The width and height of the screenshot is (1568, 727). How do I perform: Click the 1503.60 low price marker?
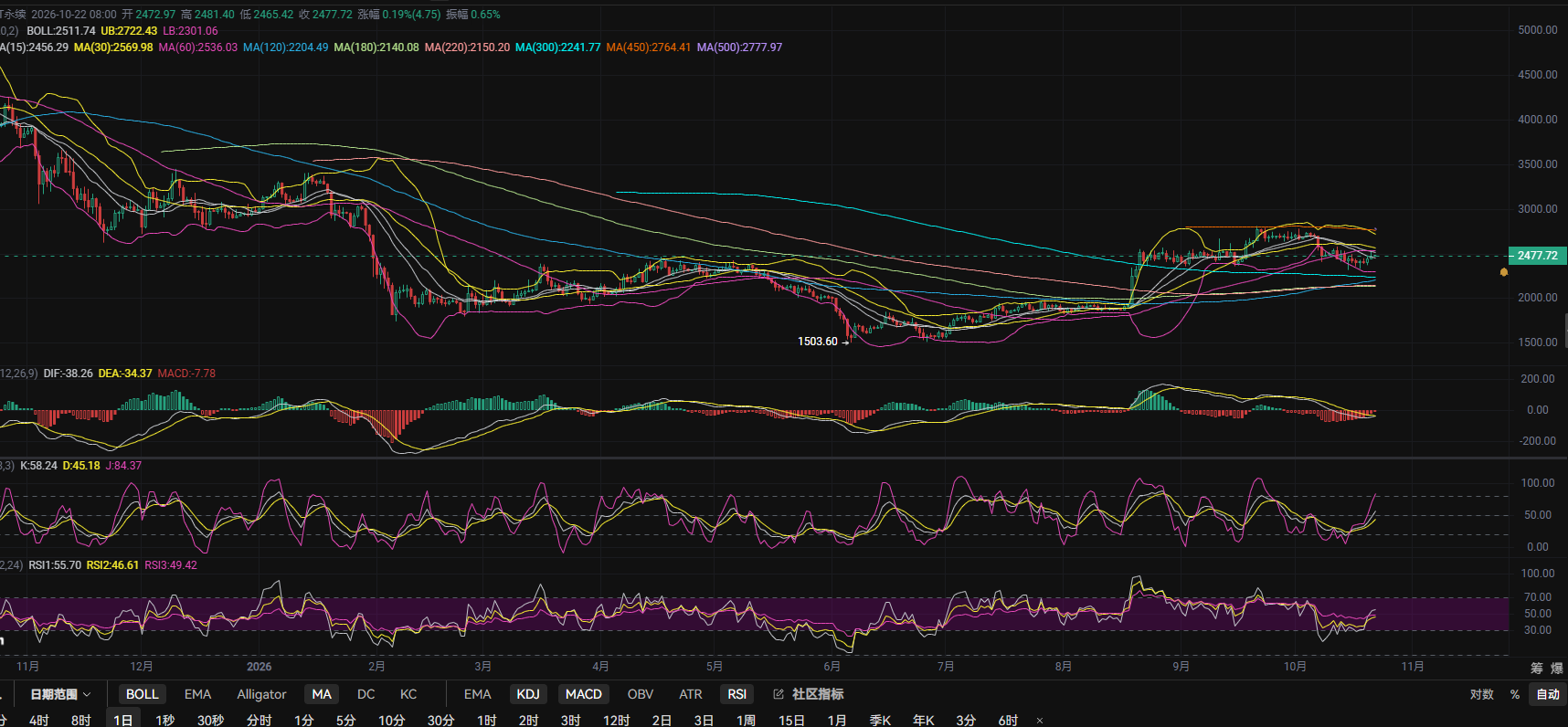818,342
